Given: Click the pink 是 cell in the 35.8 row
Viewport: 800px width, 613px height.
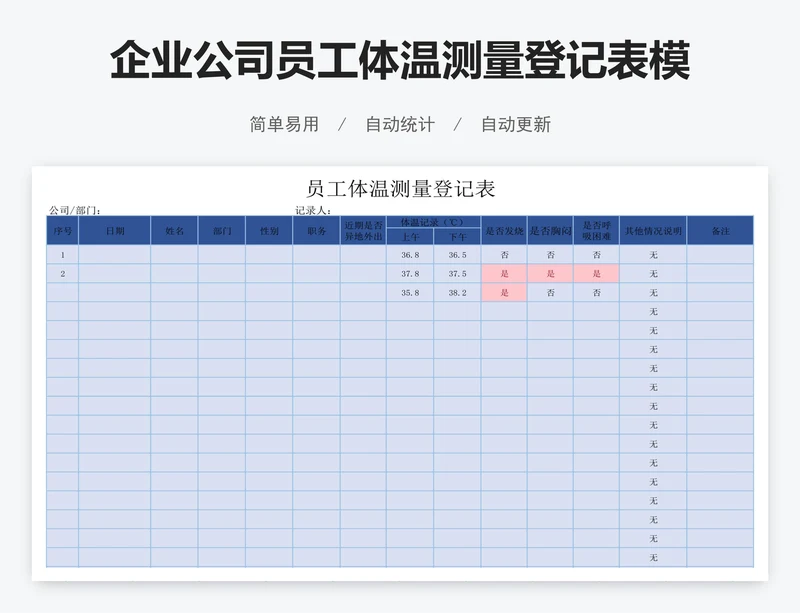Looking at the screenshot, I should point(504,292).
